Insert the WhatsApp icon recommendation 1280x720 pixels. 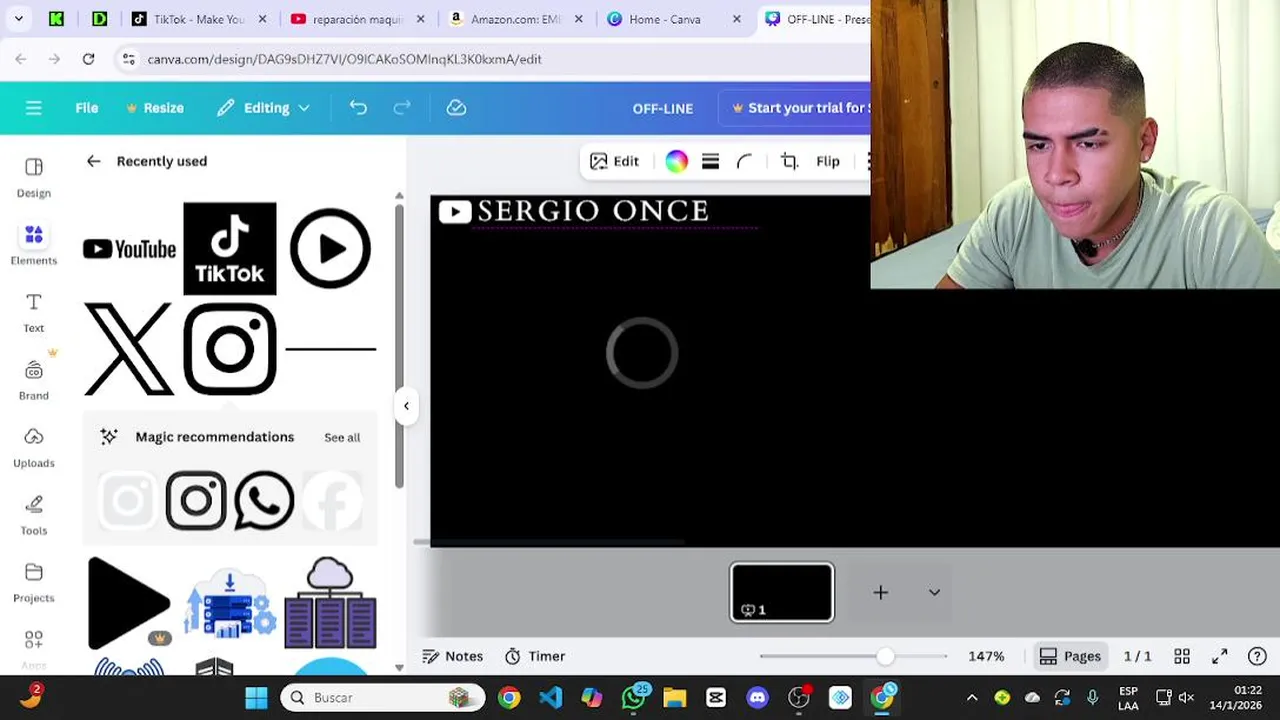tap(264, 500)
